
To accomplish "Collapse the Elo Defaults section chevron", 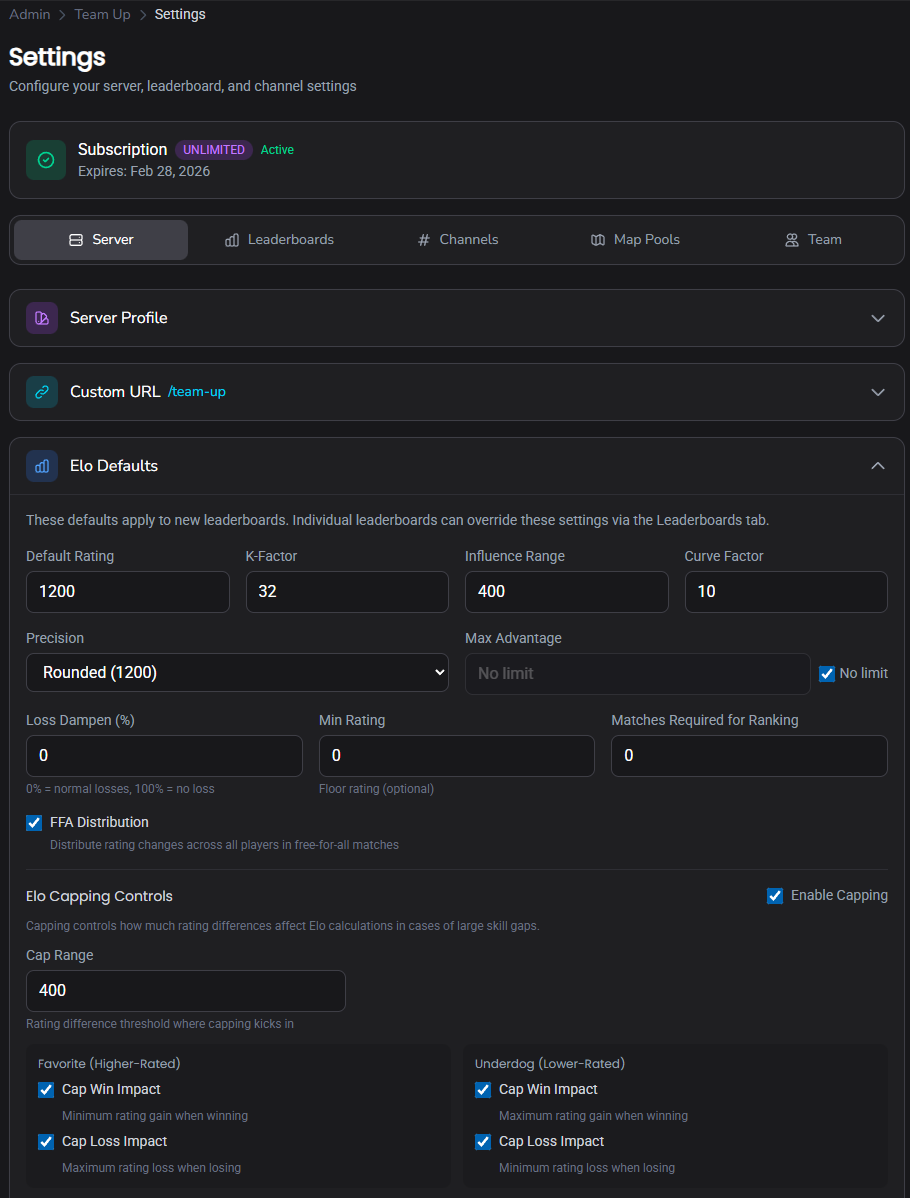I will coord(878,466).
